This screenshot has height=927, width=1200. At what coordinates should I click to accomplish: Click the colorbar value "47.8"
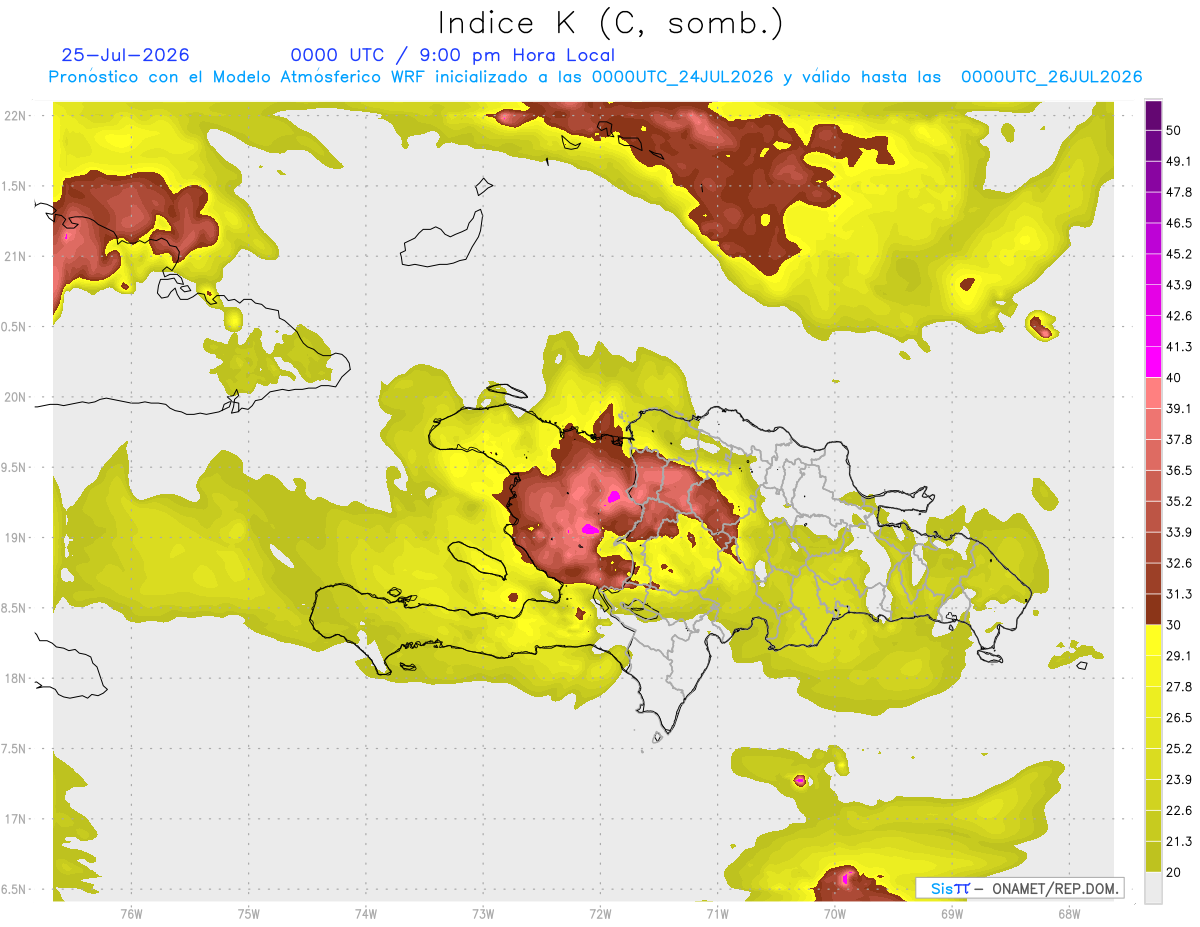point(1180,193)
